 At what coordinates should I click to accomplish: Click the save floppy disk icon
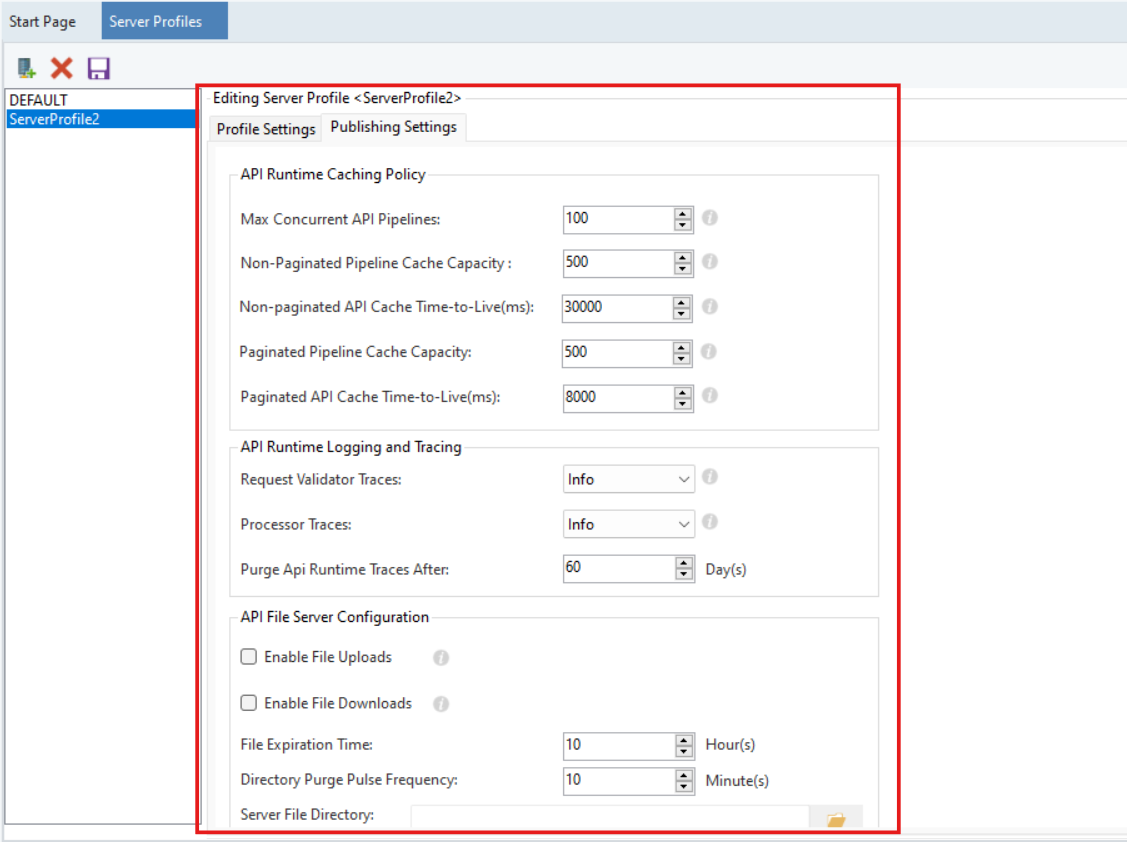click(98, 69)
